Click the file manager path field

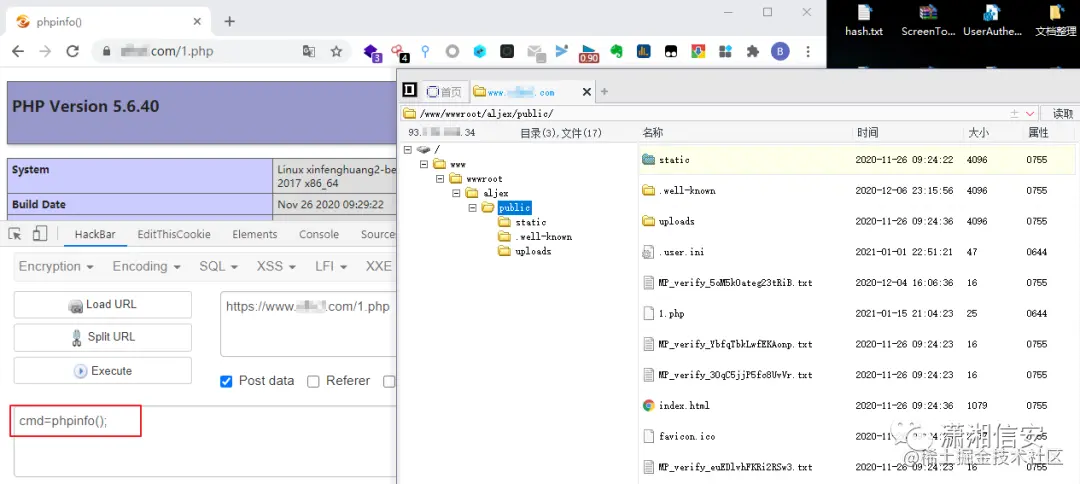click(x=709, y=114)
